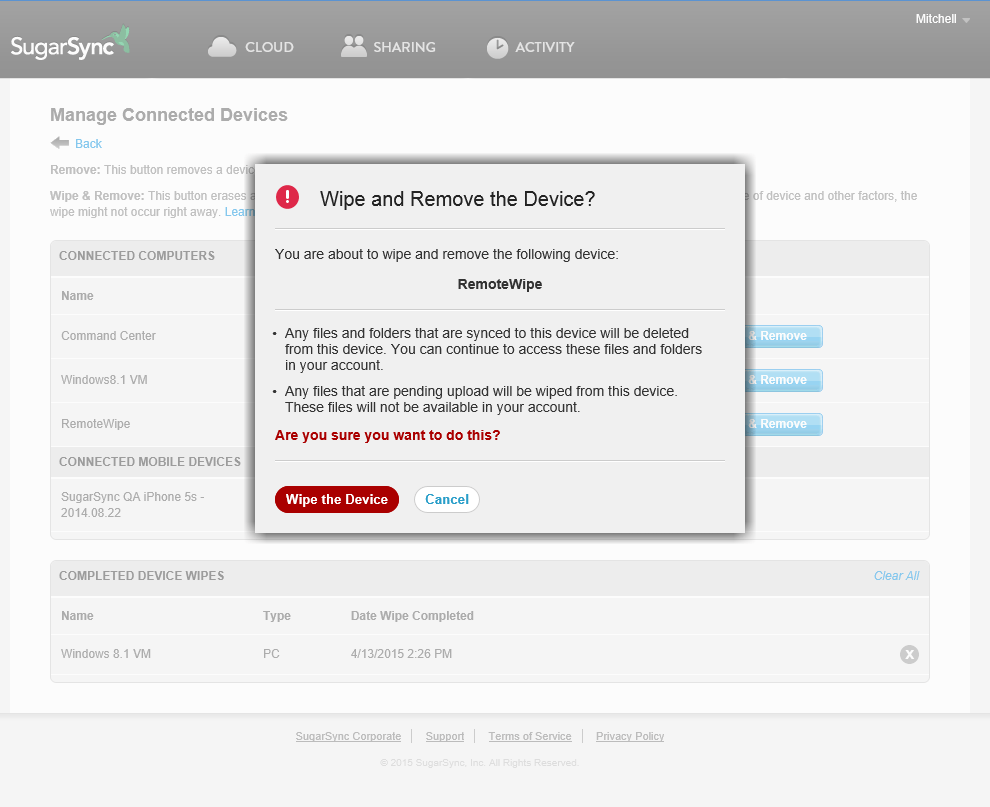
Task: Go back using the Back link
Action: tap(89, 143)
